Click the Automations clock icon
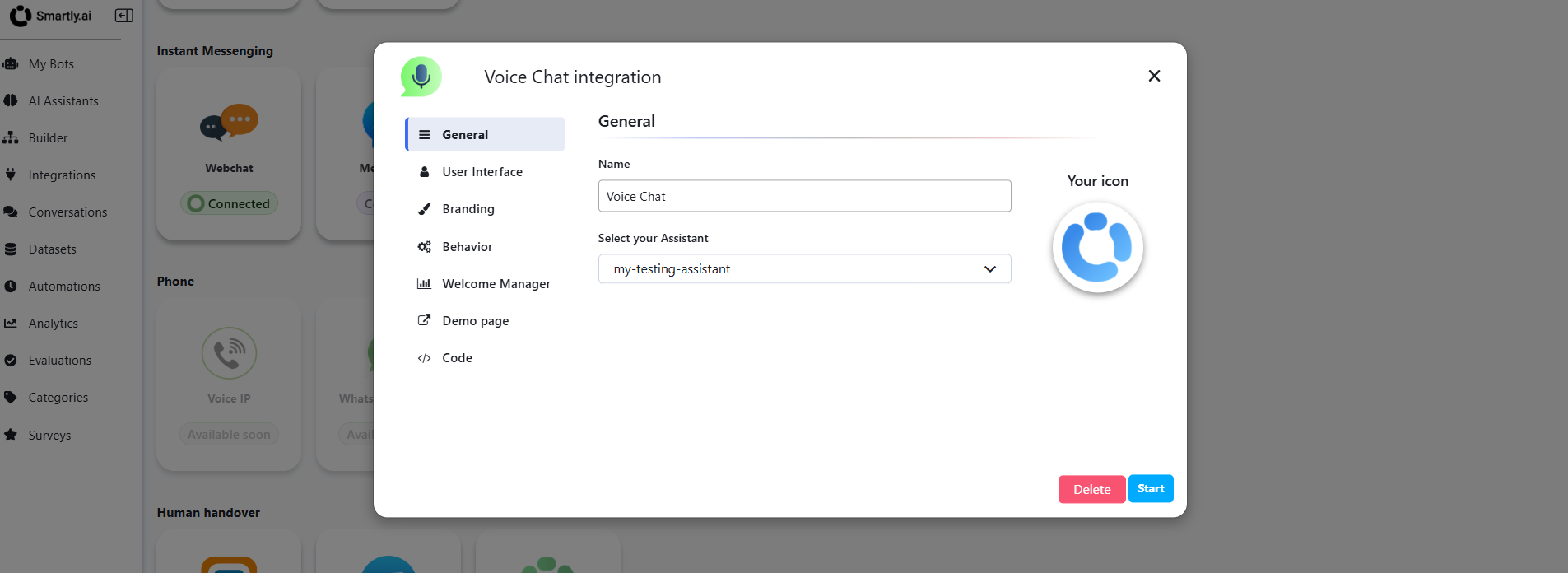 pos(11,286)
